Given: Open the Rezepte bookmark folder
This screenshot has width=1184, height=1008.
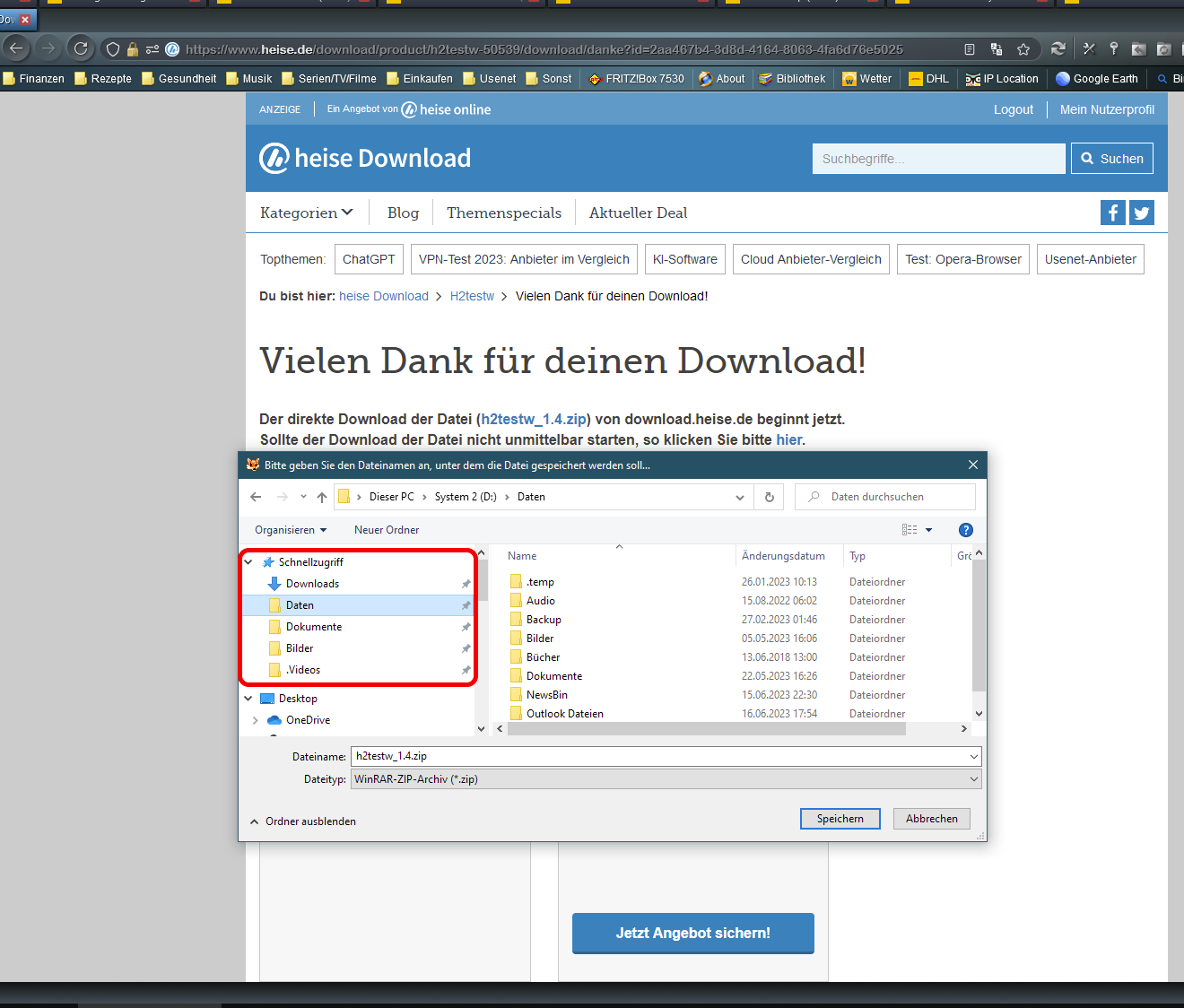Looking at the screenshot, I should pos(103,79).
